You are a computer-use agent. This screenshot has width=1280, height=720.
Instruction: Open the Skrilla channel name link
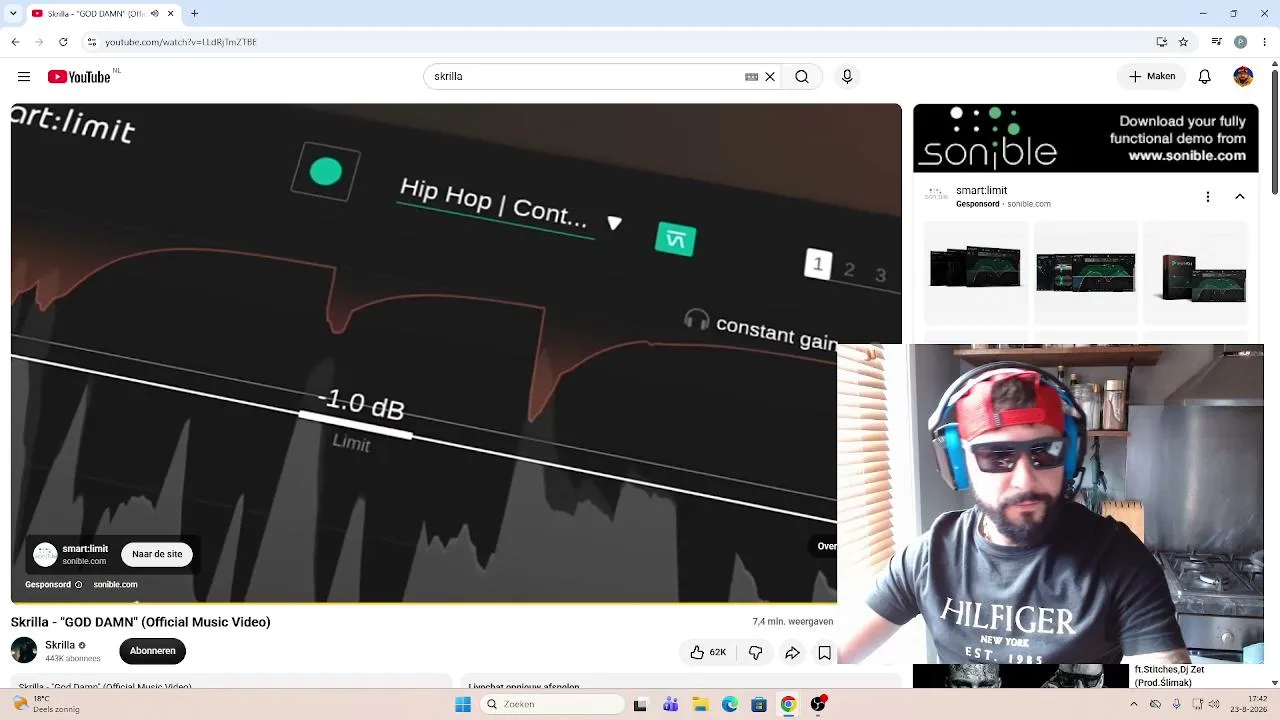(x=60, y=645)
